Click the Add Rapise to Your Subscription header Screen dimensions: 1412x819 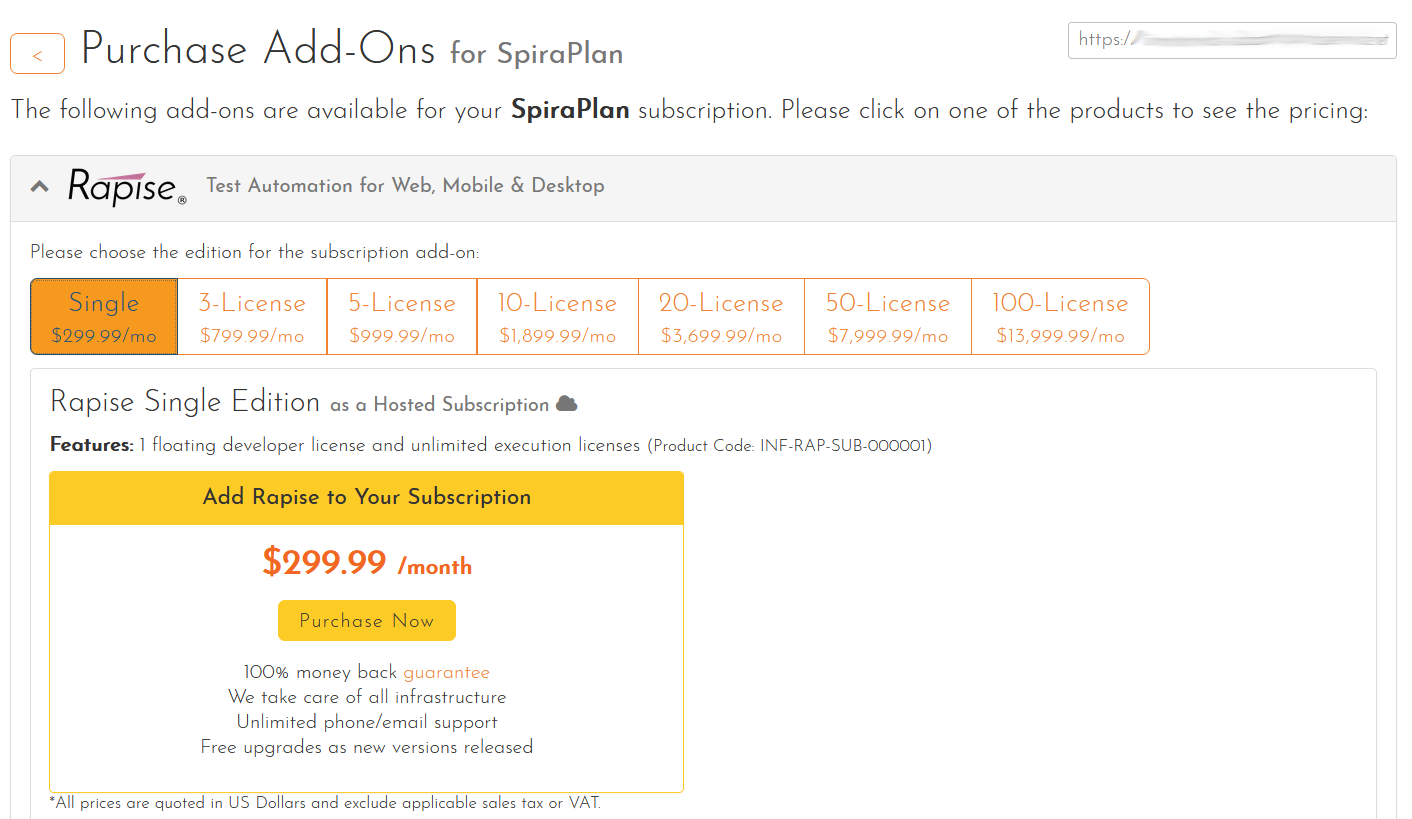click(366, 498)
